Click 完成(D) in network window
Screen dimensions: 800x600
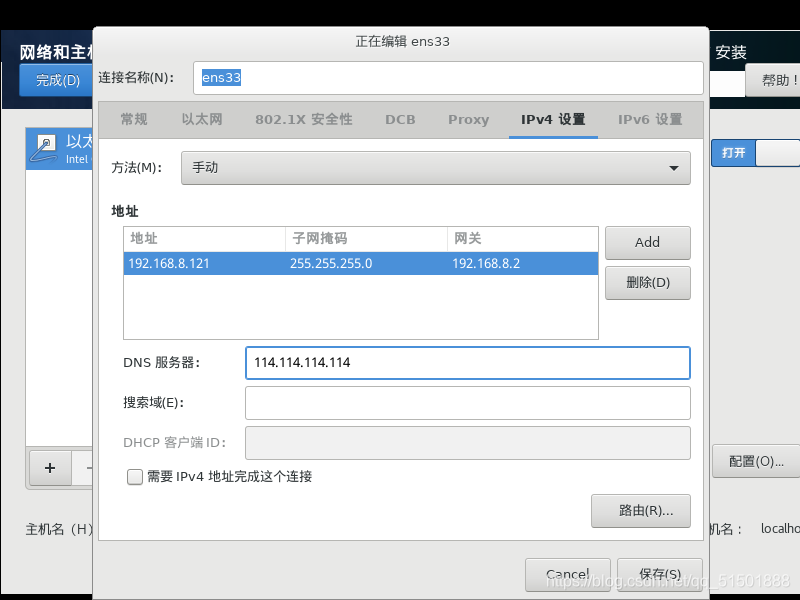click(57, 80)
